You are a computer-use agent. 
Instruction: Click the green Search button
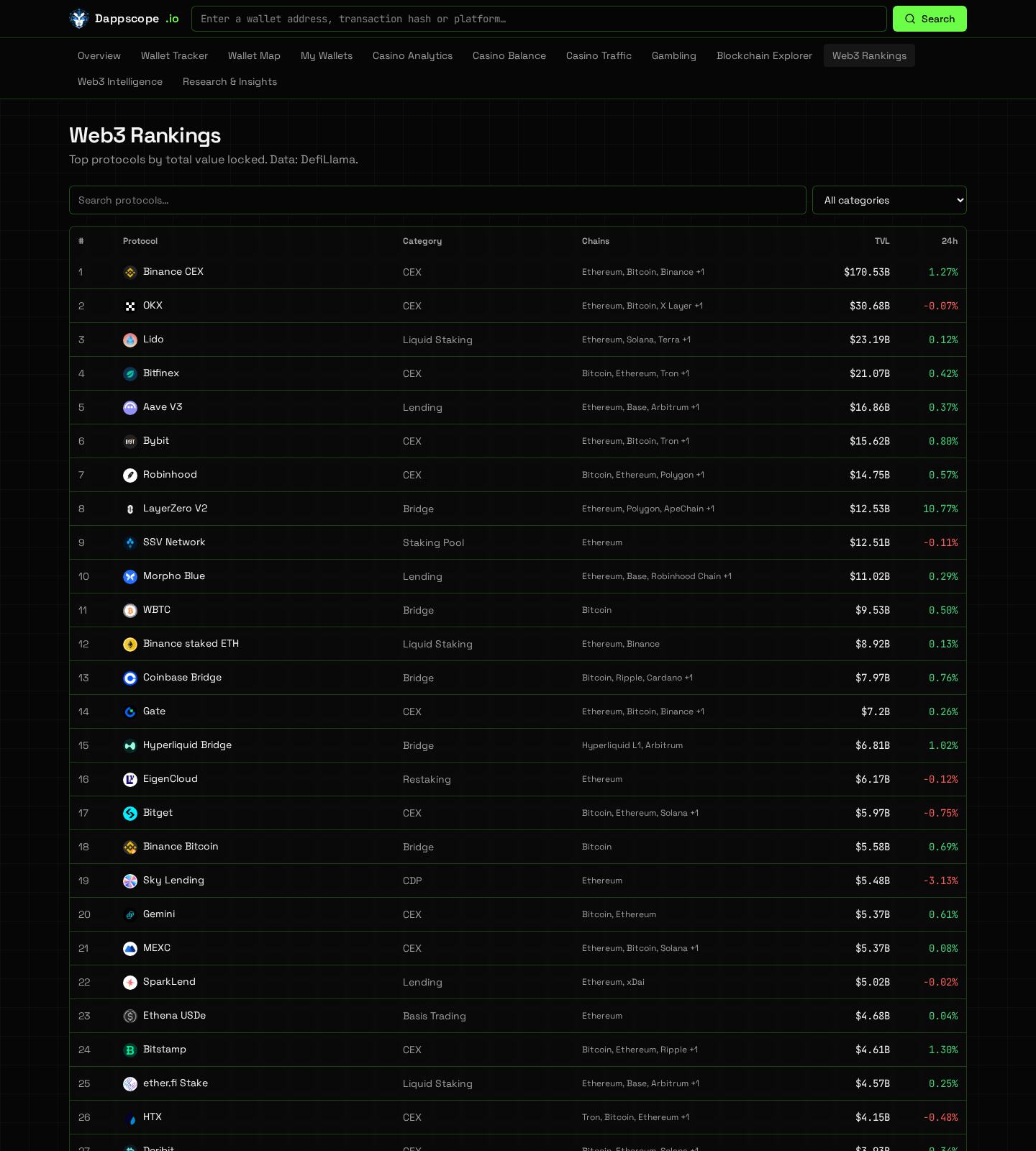930,19
